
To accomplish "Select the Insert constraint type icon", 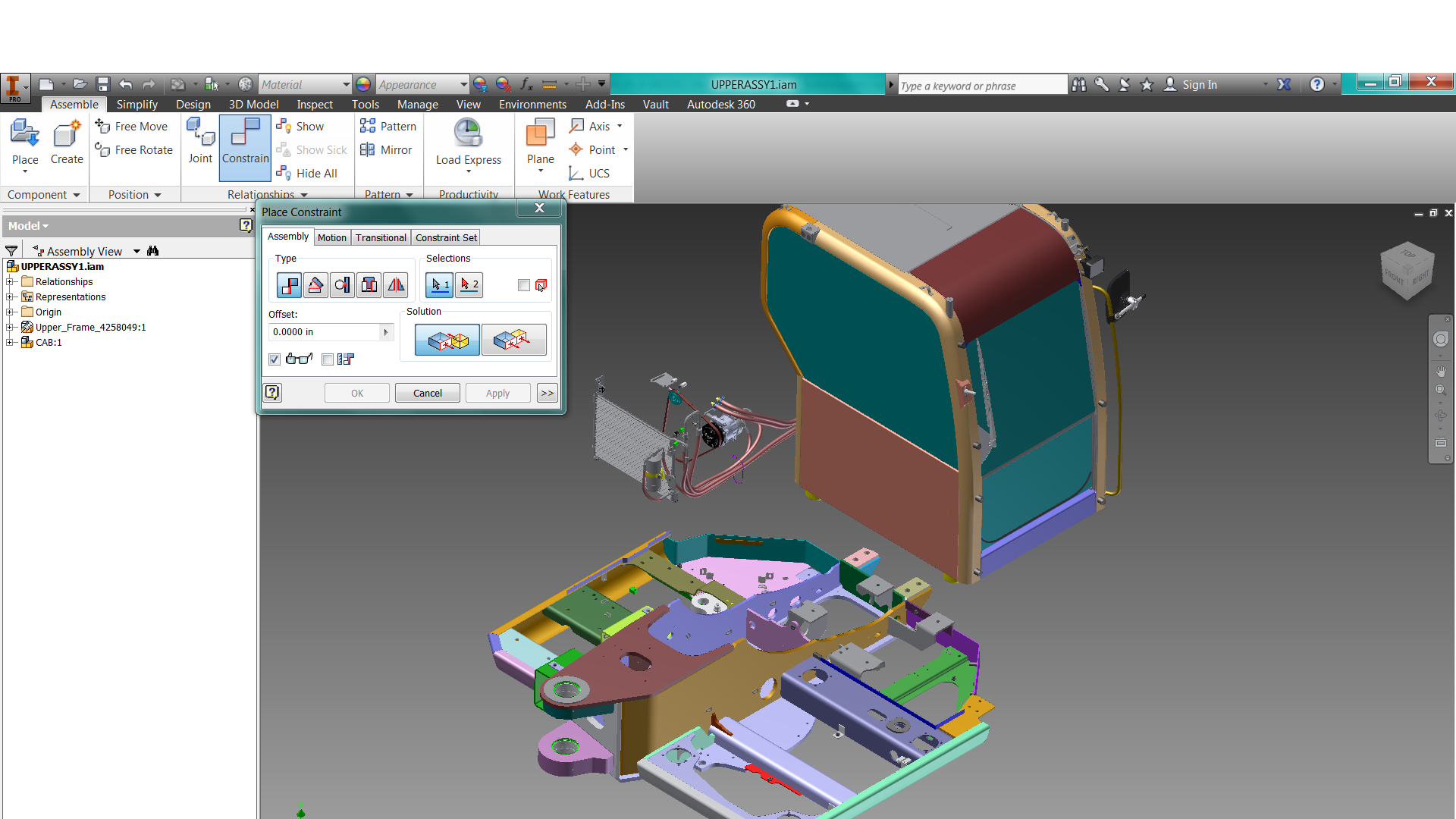I will (369, 285).
